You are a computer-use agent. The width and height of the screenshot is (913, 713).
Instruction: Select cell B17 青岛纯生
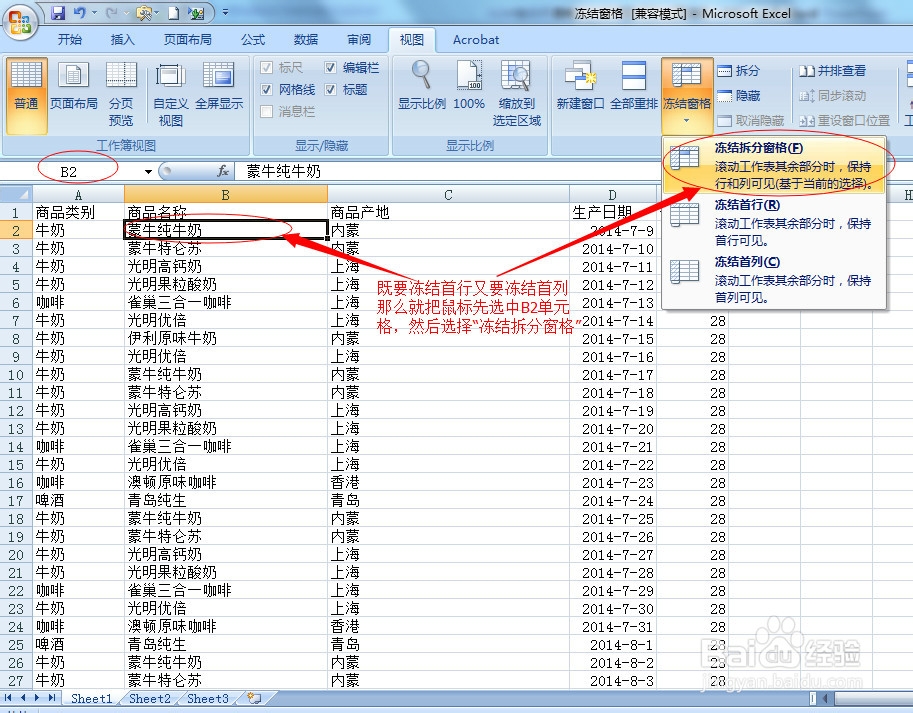[x=226, y=500]
